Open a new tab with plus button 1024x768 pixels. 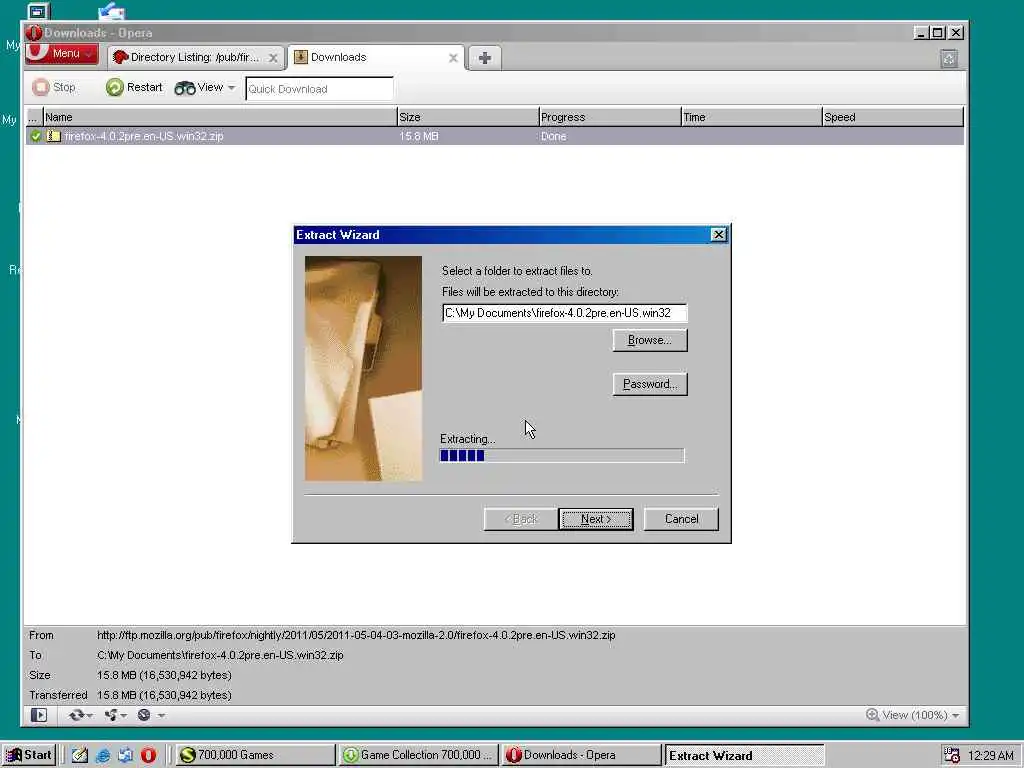(x=485, y=58)
